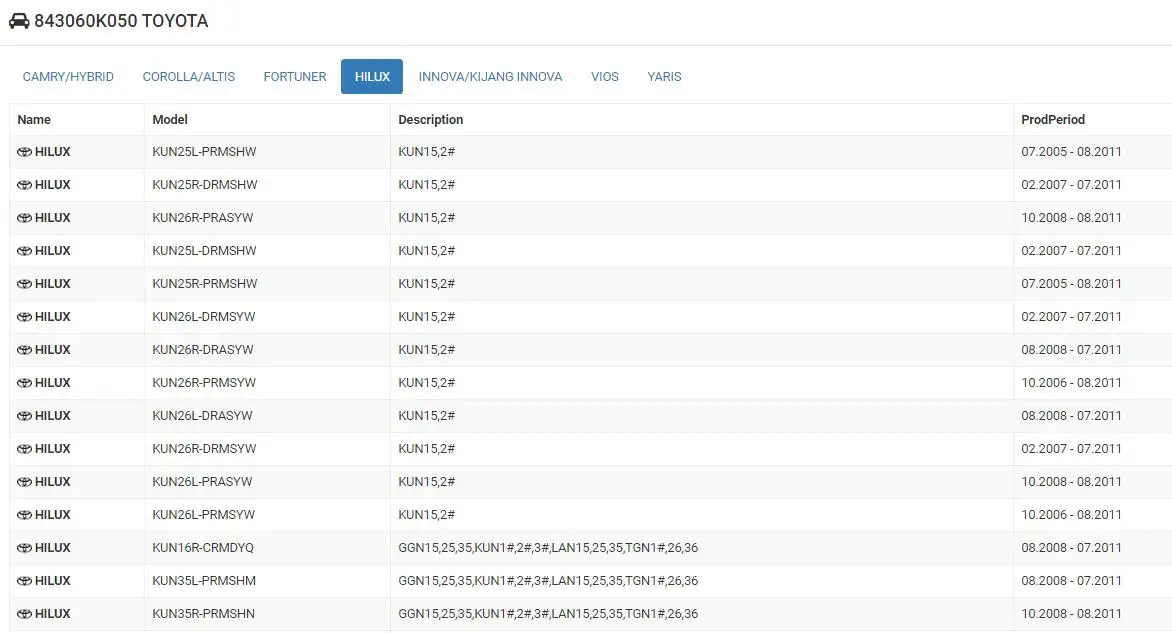Viewport: 1172px width, 633px height.
Task: Click Toyota logo in KUN25L-DRMSHW row
Action: click(x=24, y=250)
